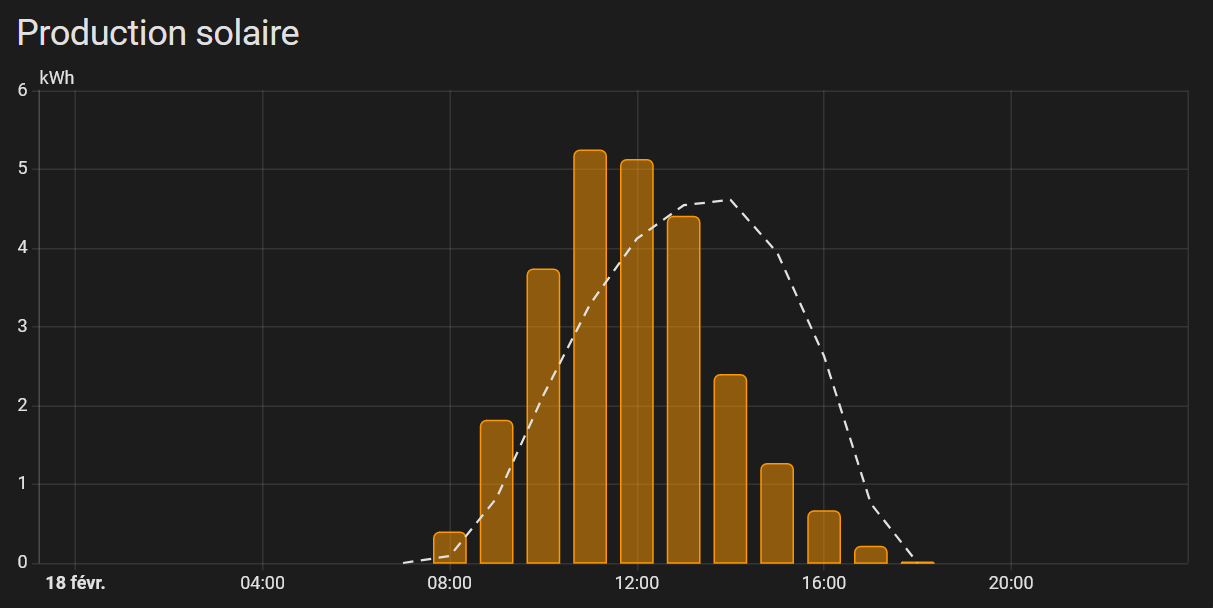Click the '16:00' time axis label

click(x=824, y=583)
